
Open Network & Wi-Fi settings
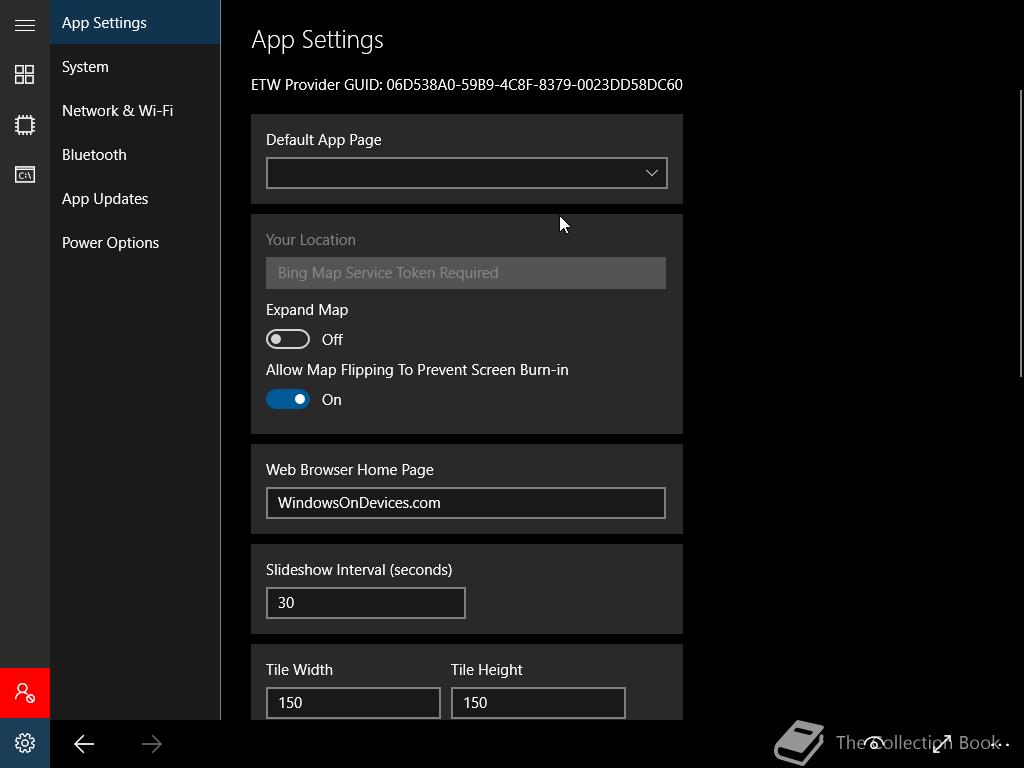(135, 110)
